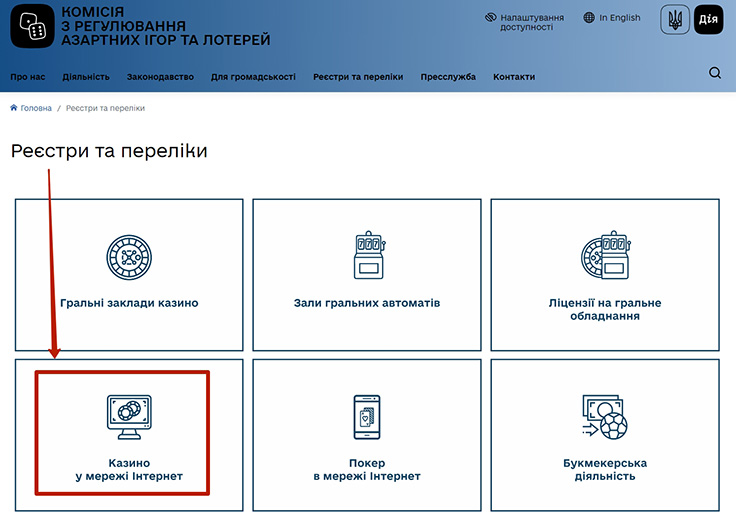Open the Дія logo button
Screen dimensions: 736x515
pos(708,20)
